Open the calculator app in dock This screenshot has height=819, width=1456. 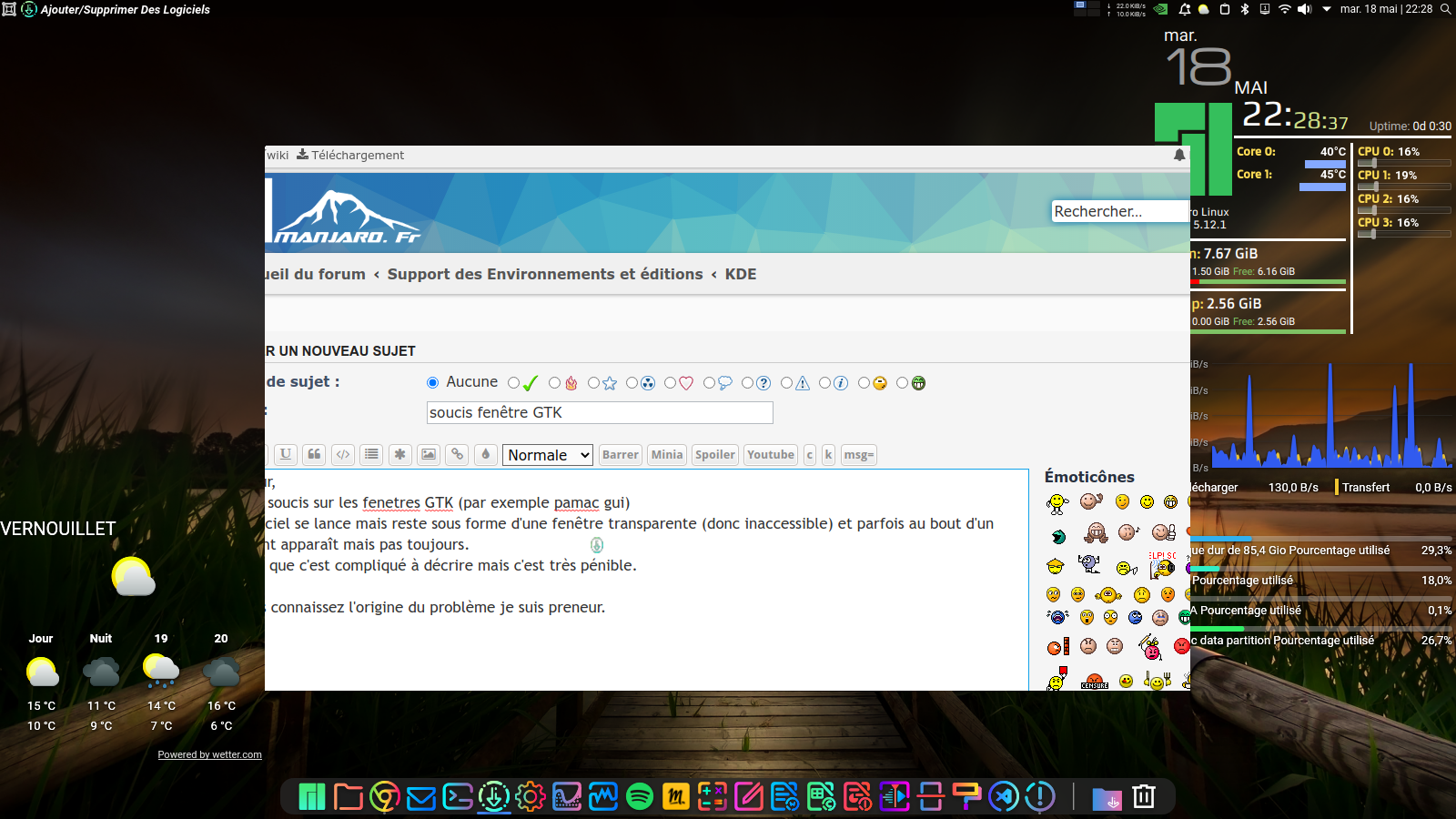(713, 797)
